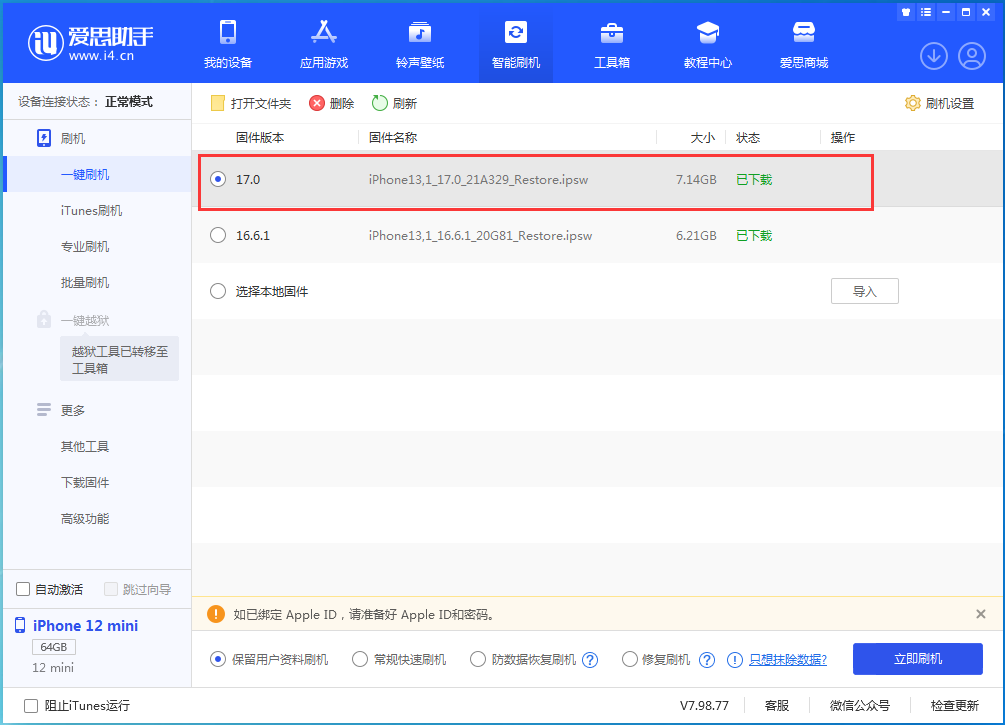Close the Apple ID warning banner

[981, 614]
